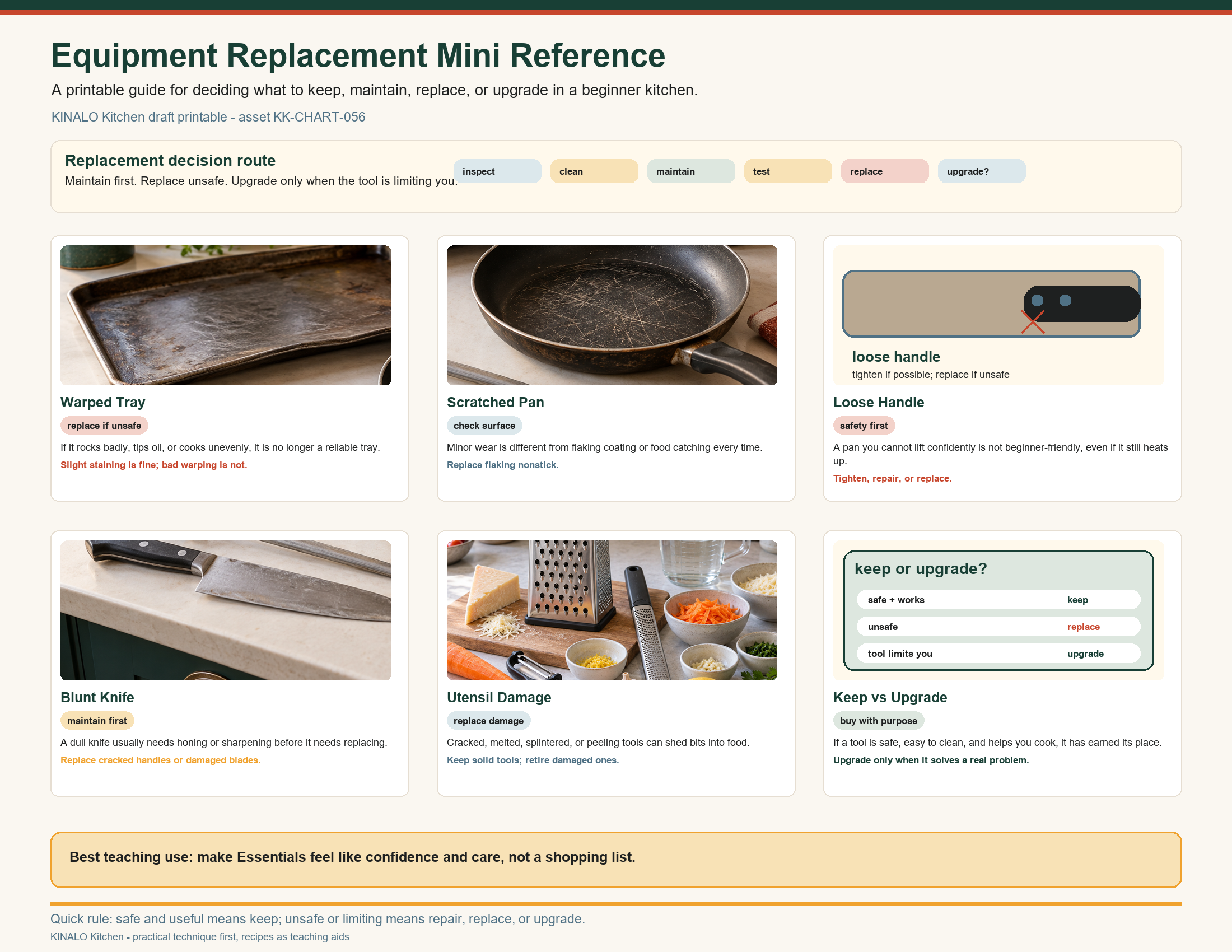Select the upgrade? step chip
Image resolution: width=1232 pixels, height=952 pixels.
tap(982, 171)
